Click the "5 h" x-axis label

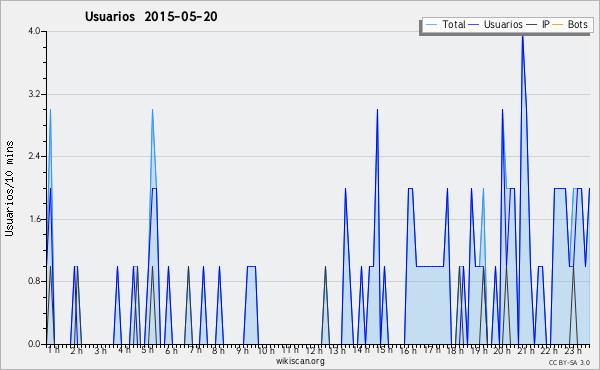click(147, 350)
